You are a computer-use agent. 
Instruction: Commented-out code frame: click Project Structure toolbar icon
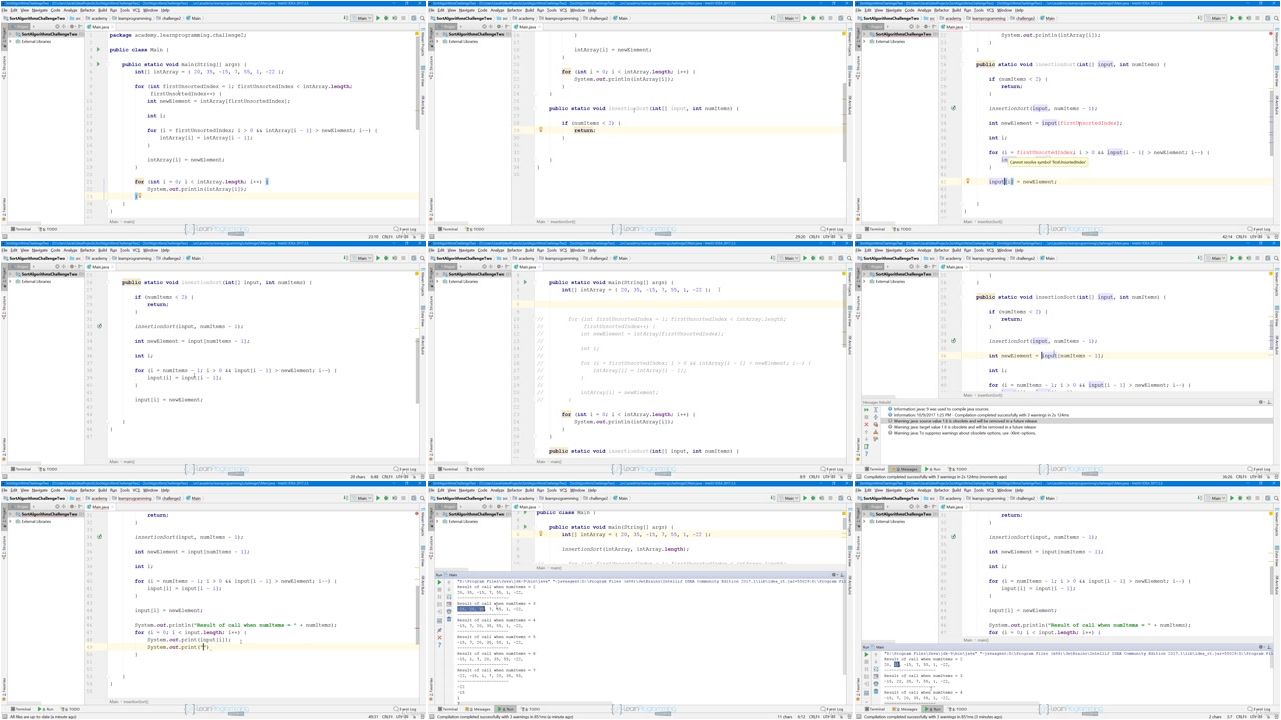[841, 258]
